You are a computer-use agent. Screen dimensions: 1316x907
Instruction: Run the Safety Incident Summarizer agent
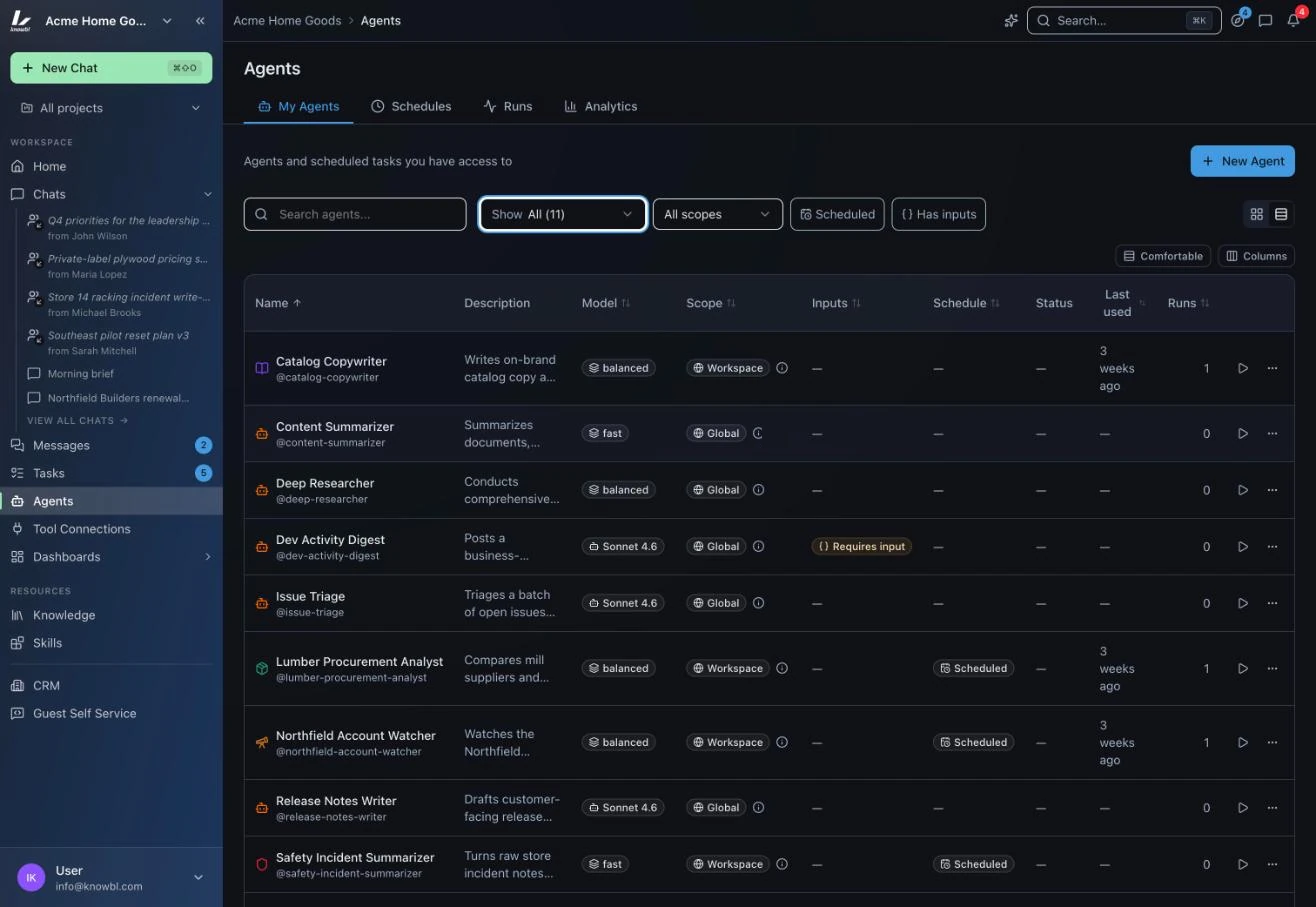[x=1243, y=864]
